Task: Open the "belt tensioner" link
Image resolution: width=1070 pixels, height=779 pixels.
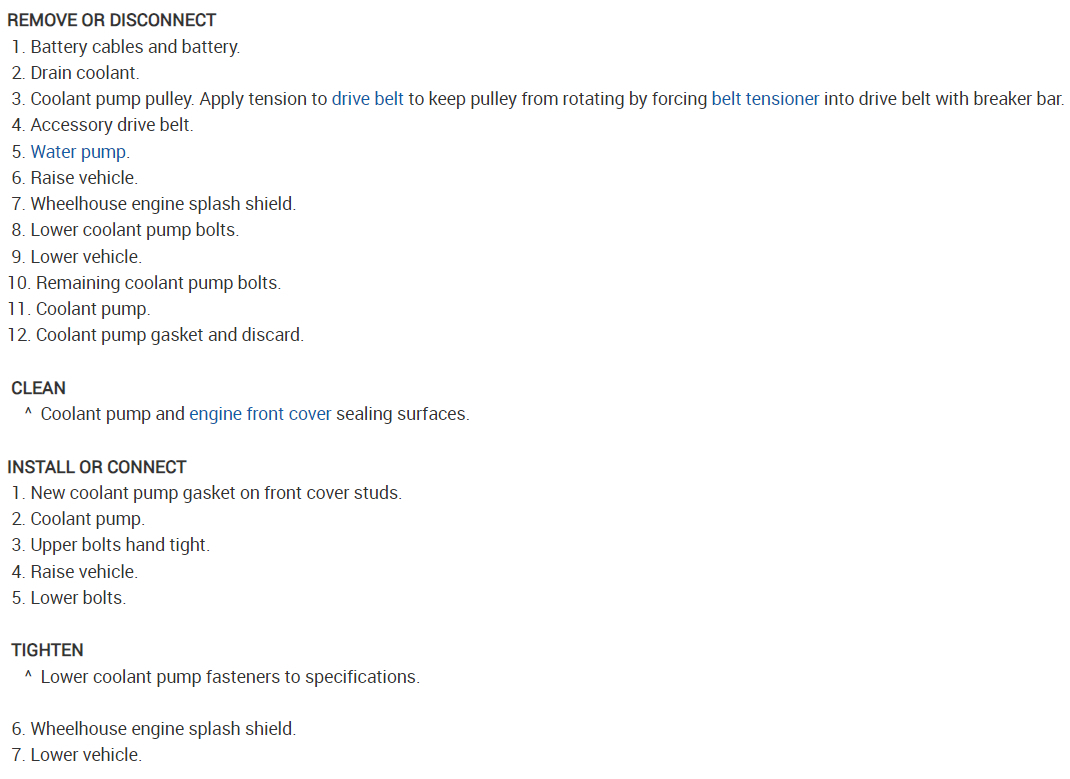Action: 765,99
